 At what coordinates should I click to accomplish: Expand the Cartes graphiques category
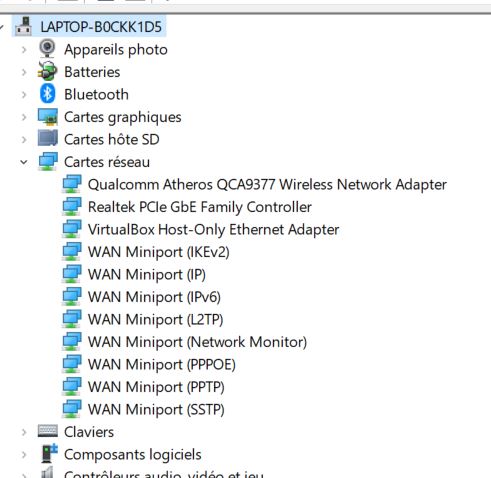[24, 117]
